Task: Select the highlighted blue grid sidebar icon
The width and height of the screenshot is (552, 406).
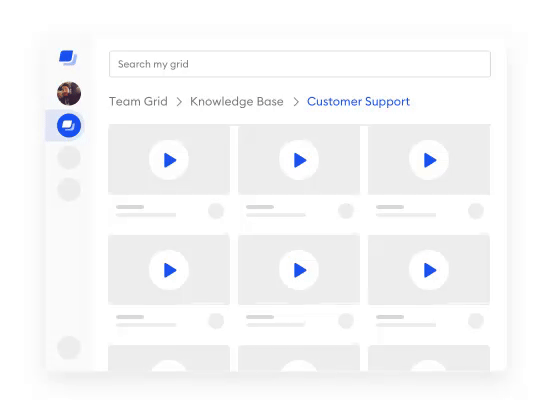Action: click(69, 125)
